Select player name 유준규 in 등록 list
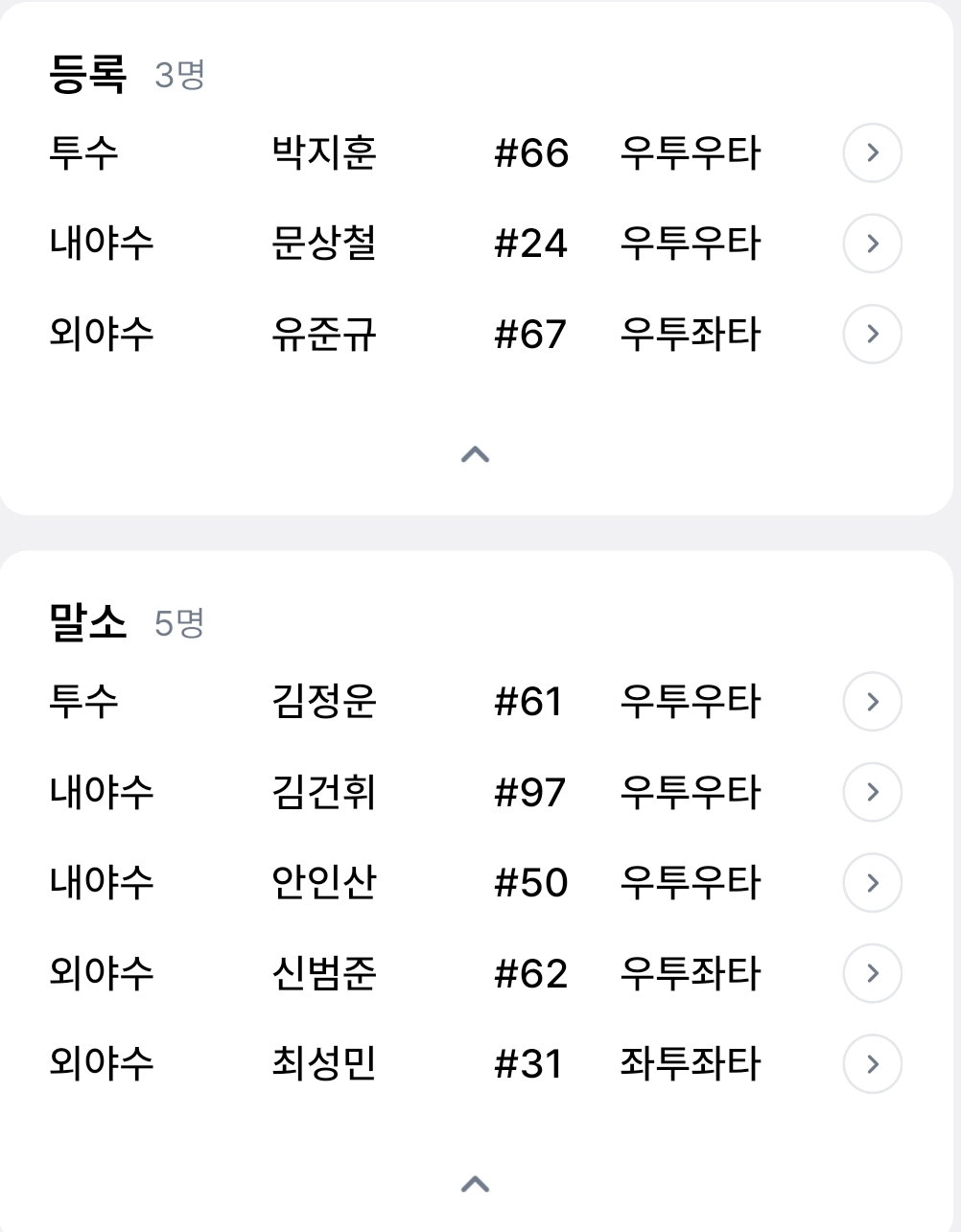Image resolution: width=961 pixels, height=1232 pixels. 324,334
